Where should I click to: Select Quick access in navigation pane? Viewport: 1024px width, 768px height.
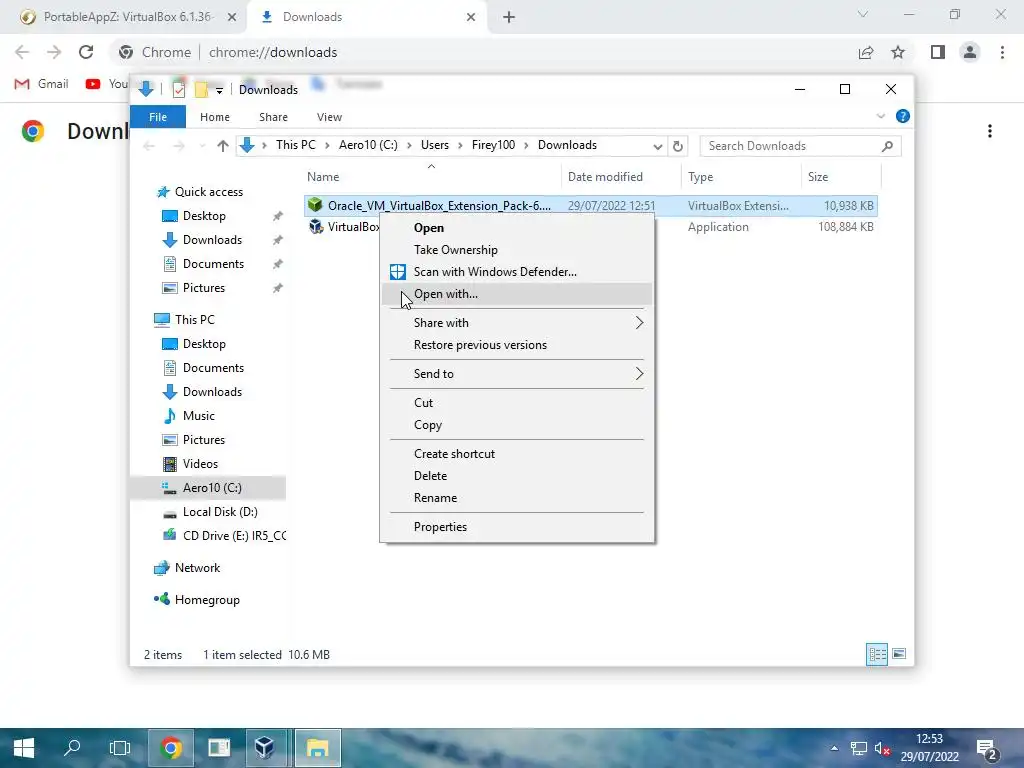tap(208, 192)
